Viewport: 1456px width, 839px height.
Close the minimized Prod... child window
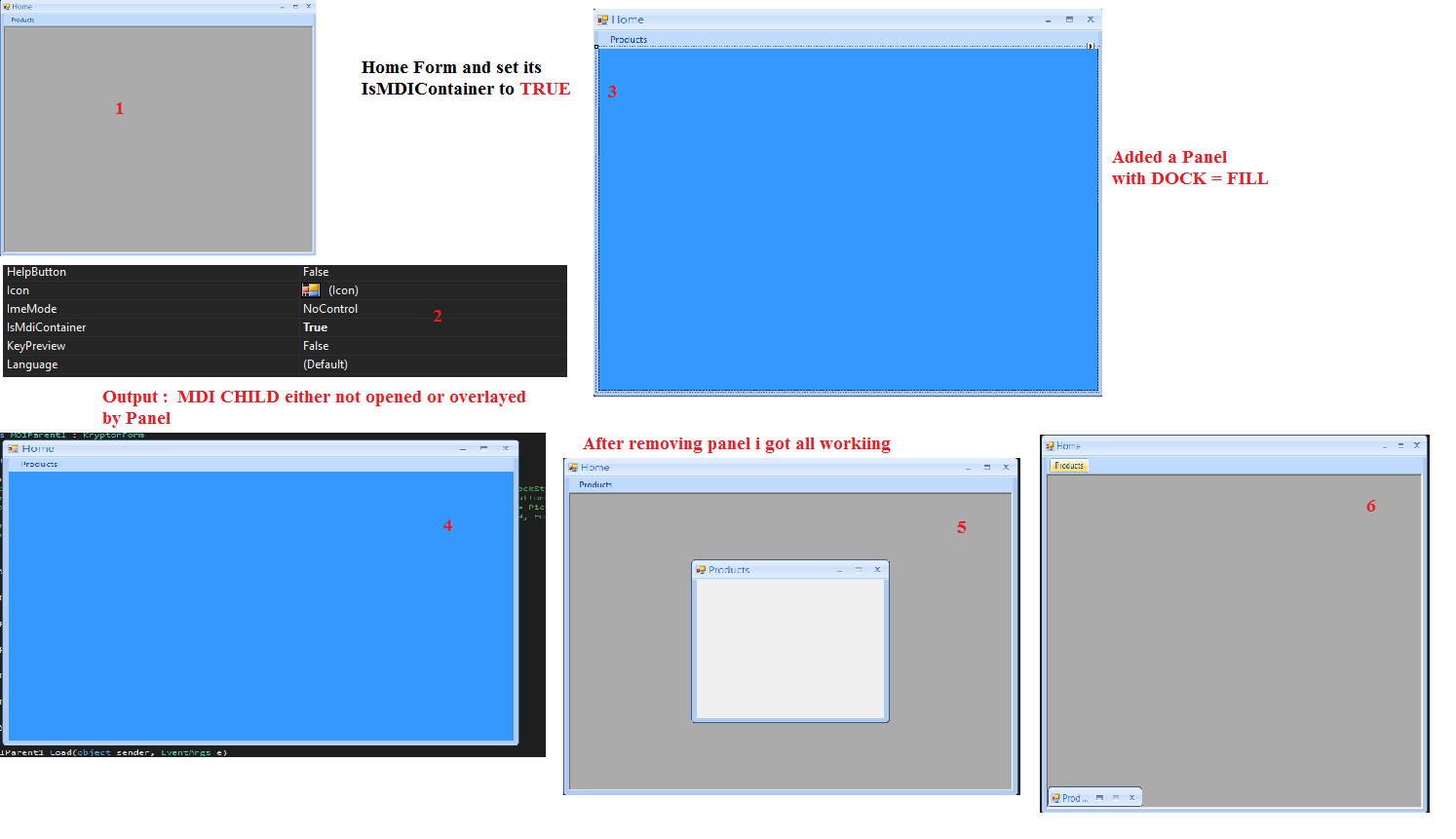1131,798
